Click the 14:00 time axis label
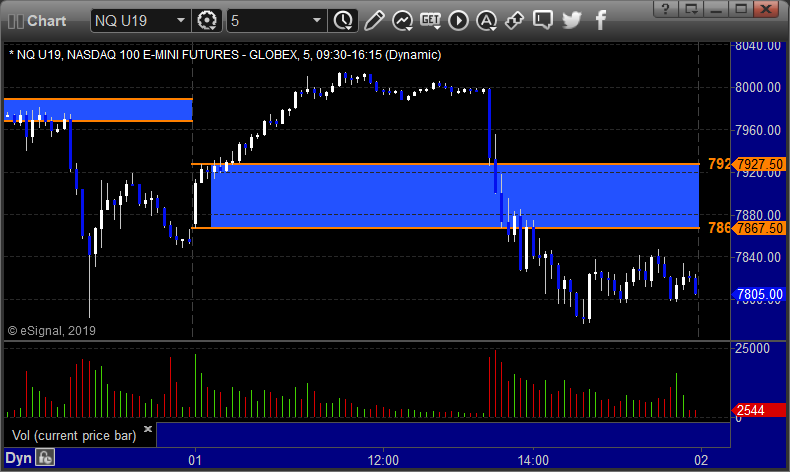 pyautogui.click(x=533, y=460)
